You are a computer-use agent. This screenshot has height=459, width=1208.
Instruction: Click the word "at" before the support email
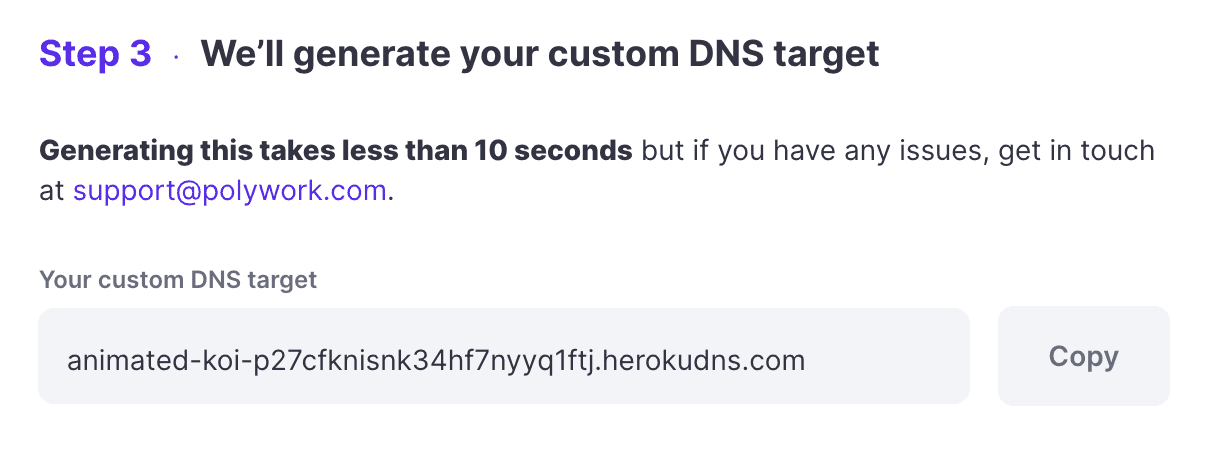[x=52, y=191]
